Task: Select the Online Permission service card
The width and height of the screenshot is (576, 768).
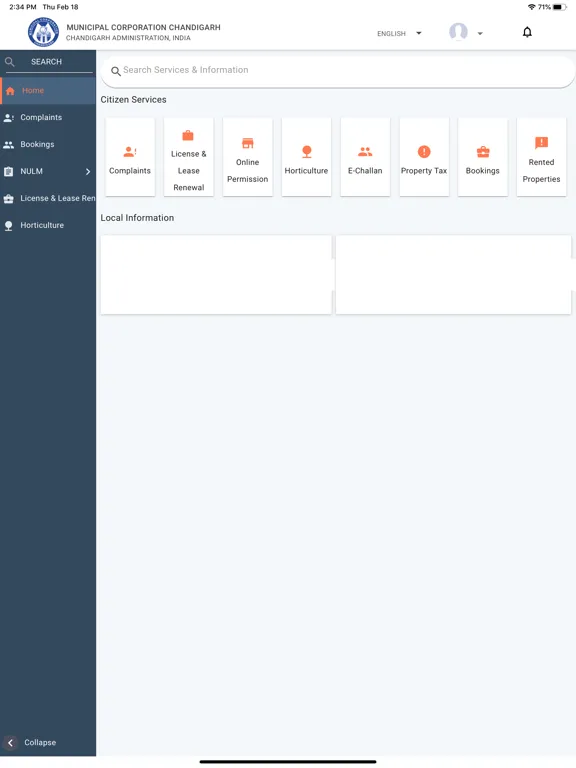Action: 247,157
